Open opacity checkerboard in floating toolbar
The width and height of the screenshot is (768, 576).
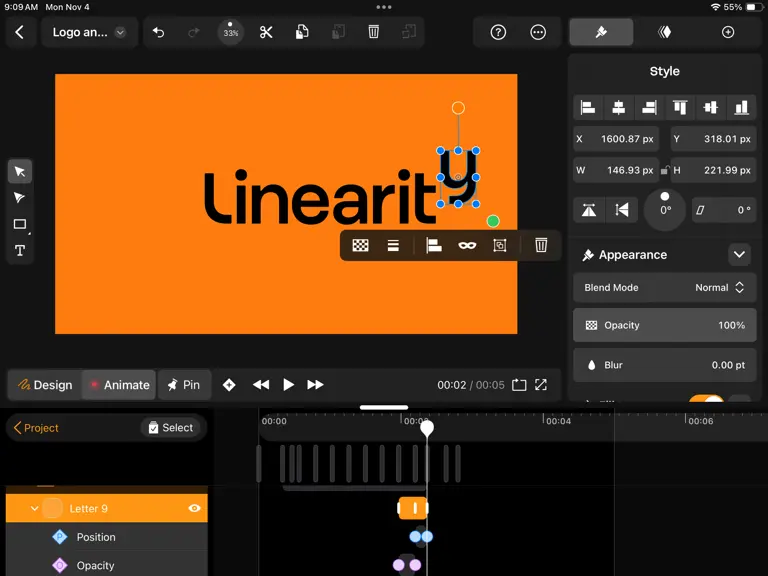(360, 245)
